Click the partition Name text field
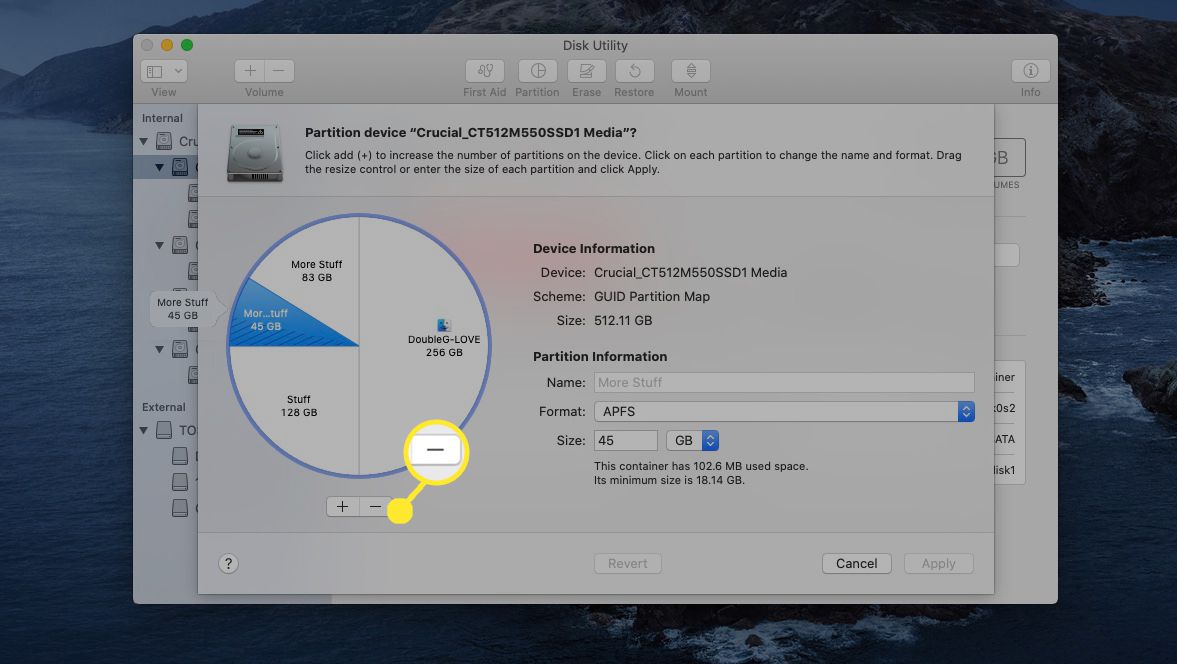 783,382
